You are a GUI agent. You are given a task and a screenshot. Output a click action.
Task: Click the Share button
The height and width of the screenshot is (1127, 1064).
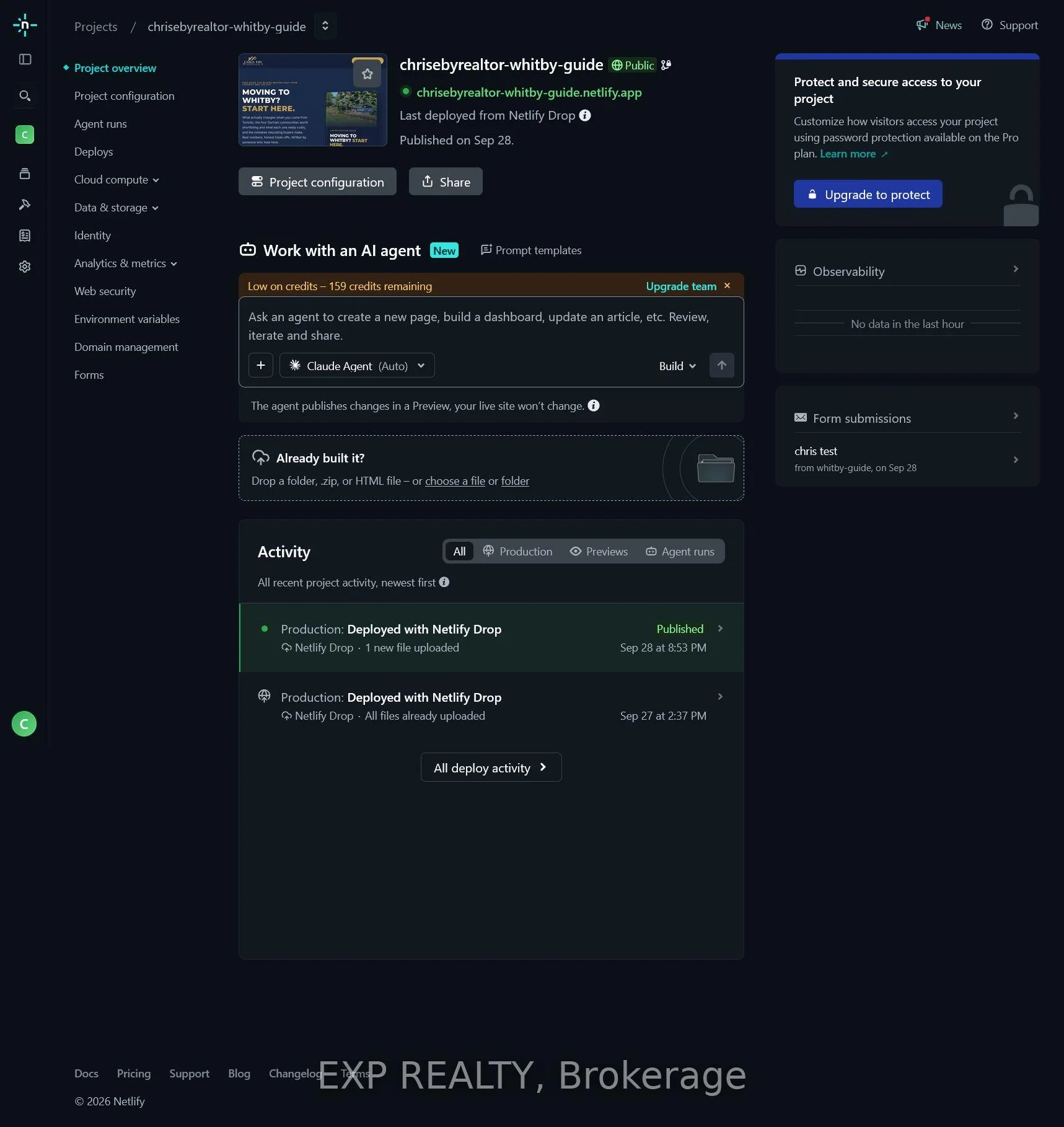pos(446,182)
